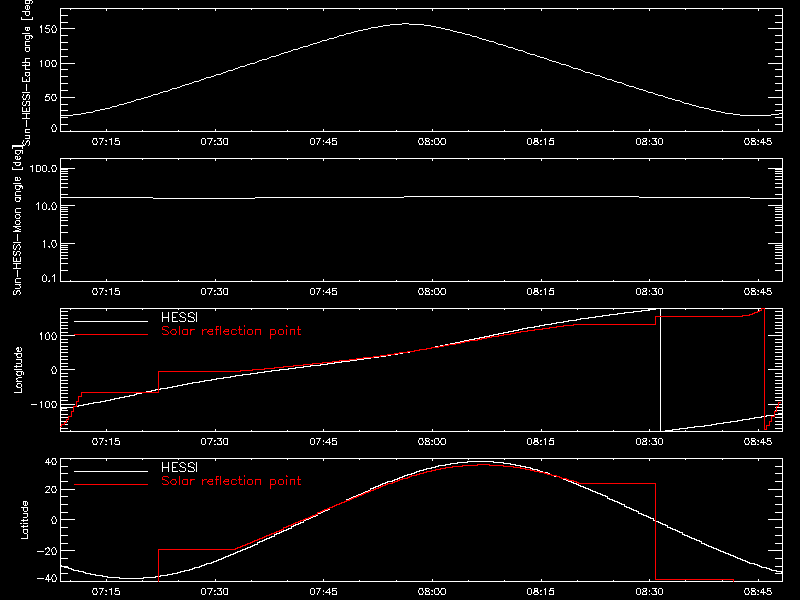Click 08:00 tick under Moon angle plot
The image size is (800, 600).
(432, 292)
